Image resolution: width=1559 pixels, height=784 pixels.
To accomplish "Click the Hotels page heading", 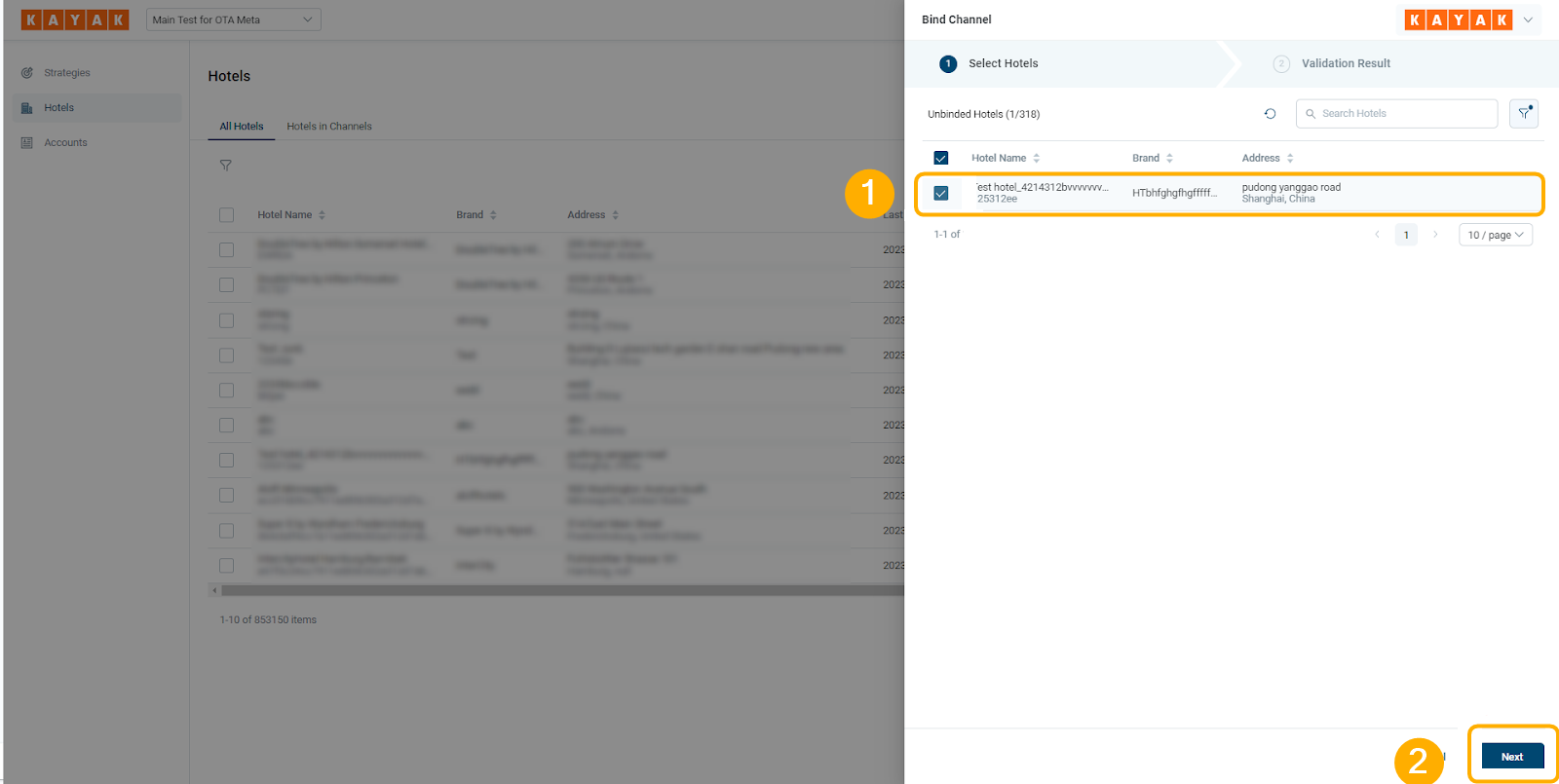I will coord(229,76).
